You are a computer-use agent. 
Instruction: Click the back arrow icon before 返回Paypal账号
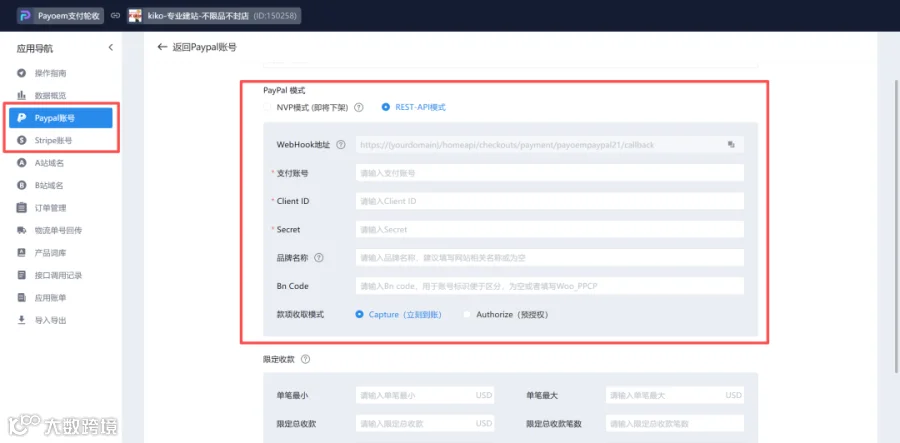pyautogui.click(x=162, y=47)
